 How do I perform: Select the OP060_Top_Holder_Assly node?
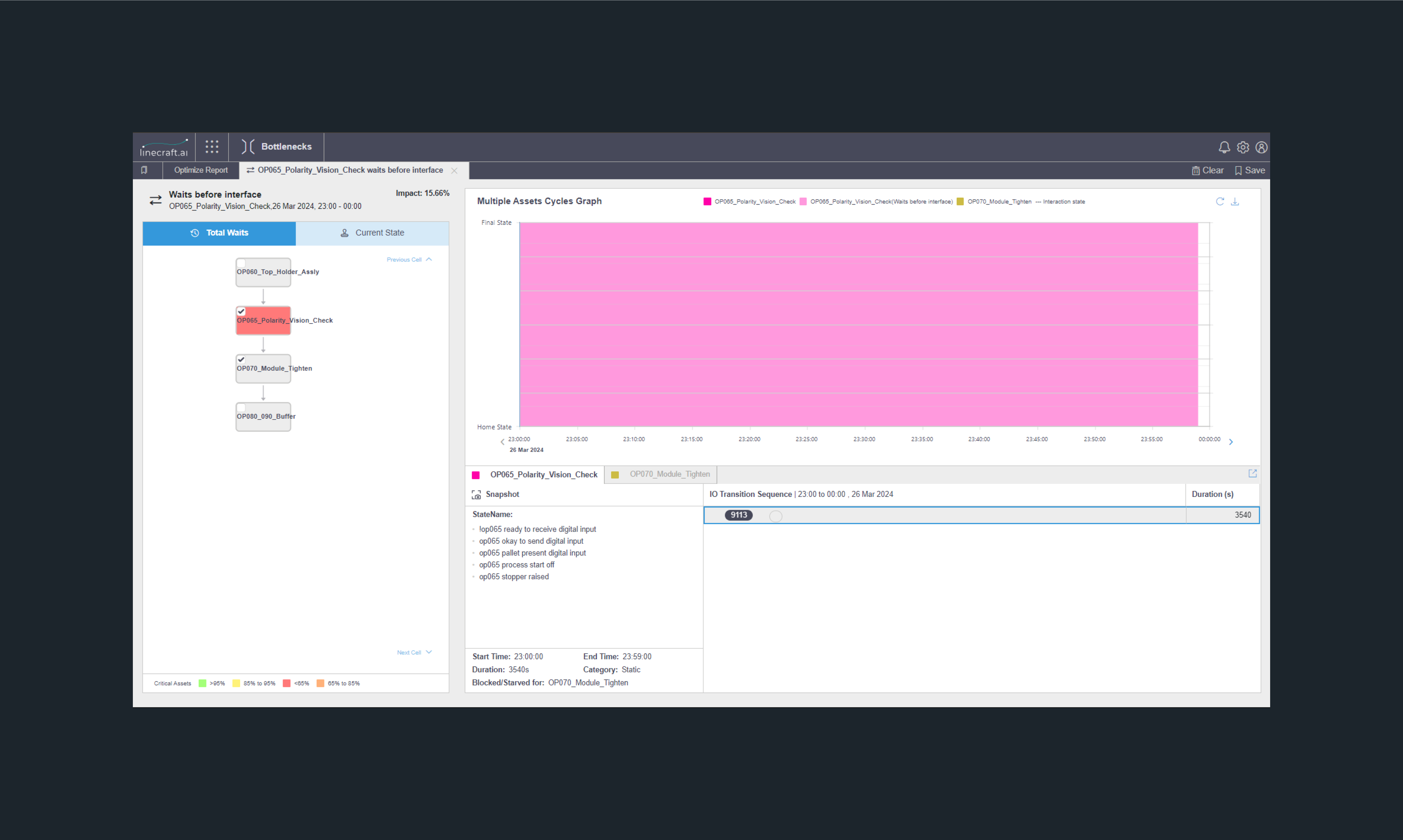pyautogui.click(x=263, y=272)
